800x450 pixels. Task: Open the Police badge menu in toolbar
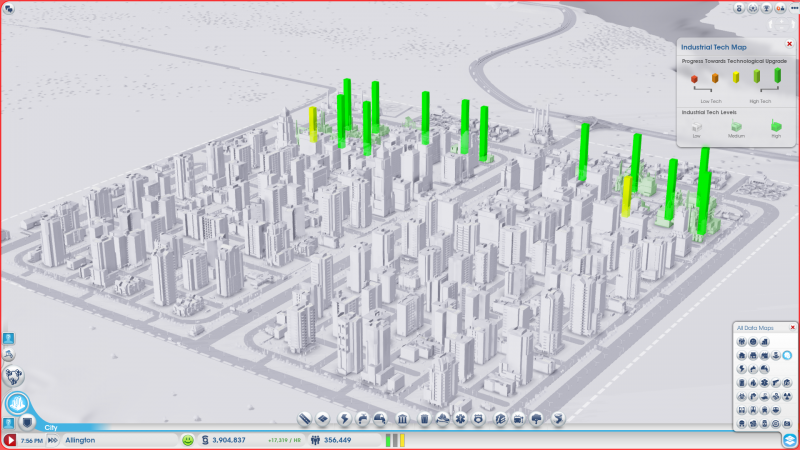point(479,419)
